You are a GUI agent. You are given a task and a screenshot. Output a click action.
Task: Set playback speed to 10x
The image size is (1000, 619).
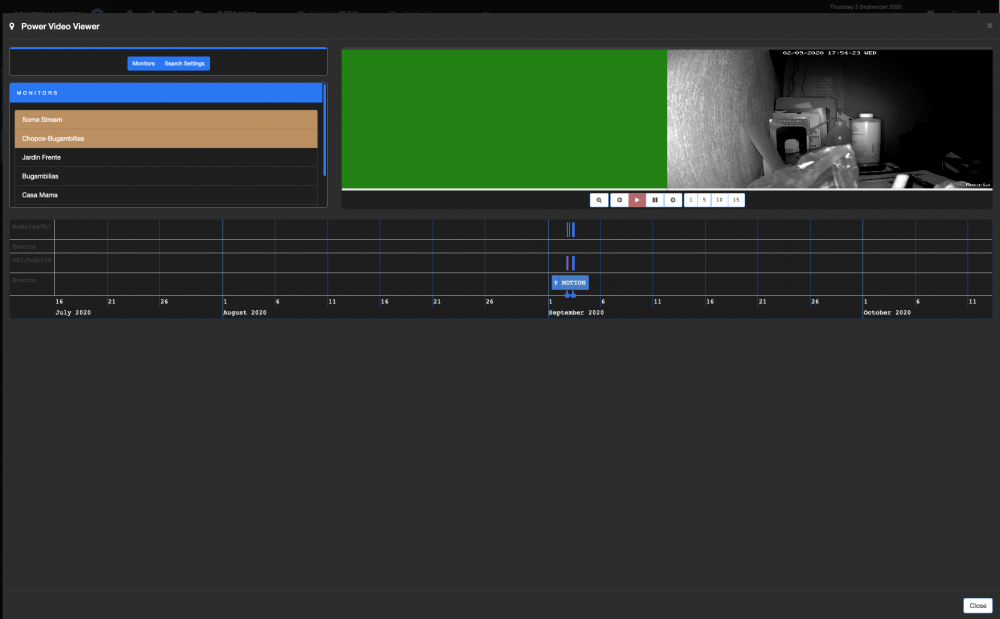[x=719, y=200]
